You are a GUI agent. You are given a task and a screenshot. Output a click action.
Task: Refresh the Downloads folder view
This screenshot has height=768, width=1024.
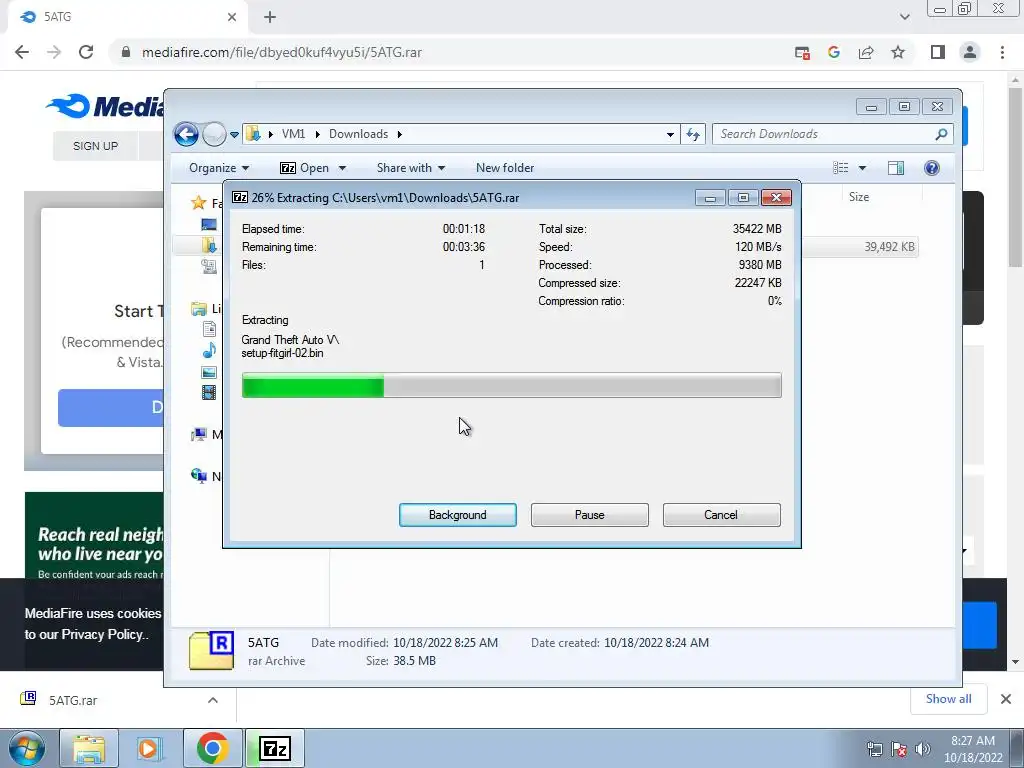point(693,135)
